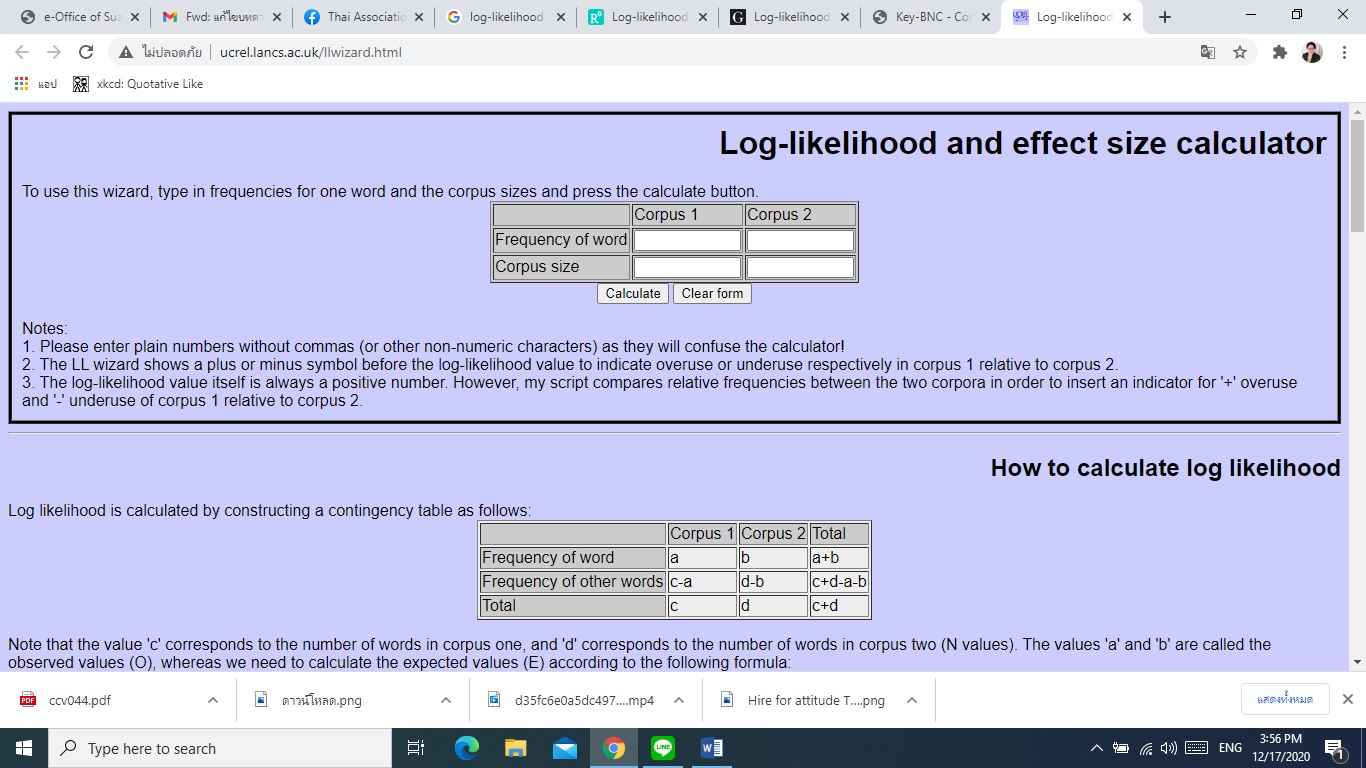Open Task View on the taskbar
This screenshot has height=768, width=1366.
coord(416,748)
